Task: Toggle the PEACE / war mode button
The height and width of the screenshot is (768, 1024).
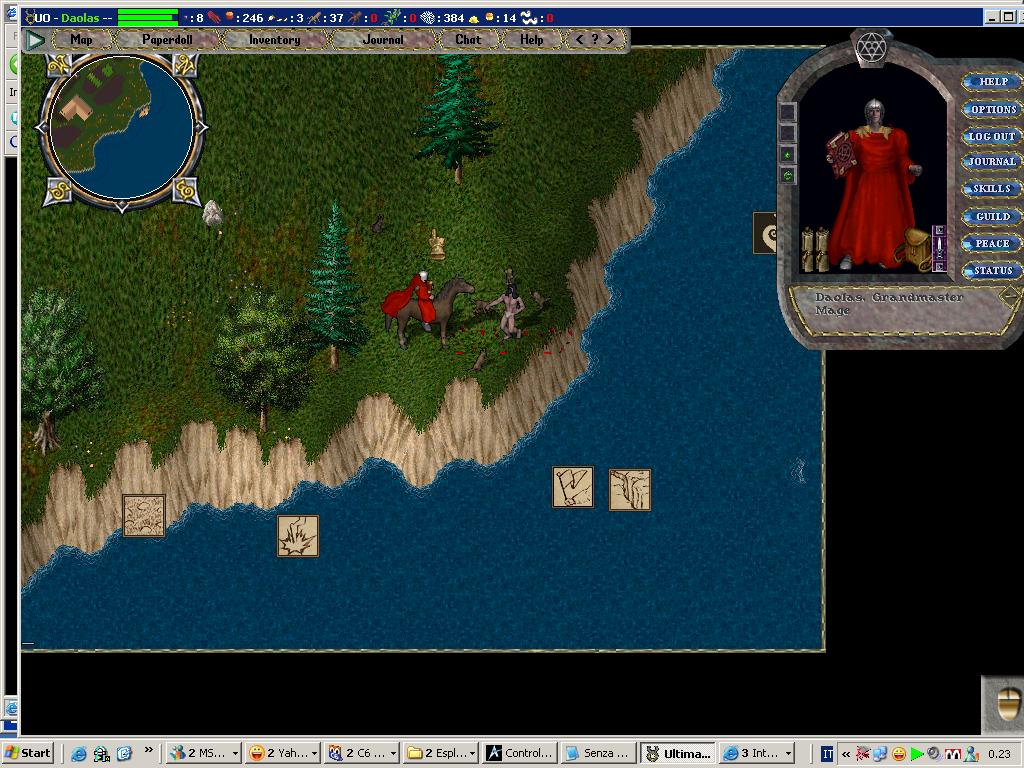Action: click(991, 244)
